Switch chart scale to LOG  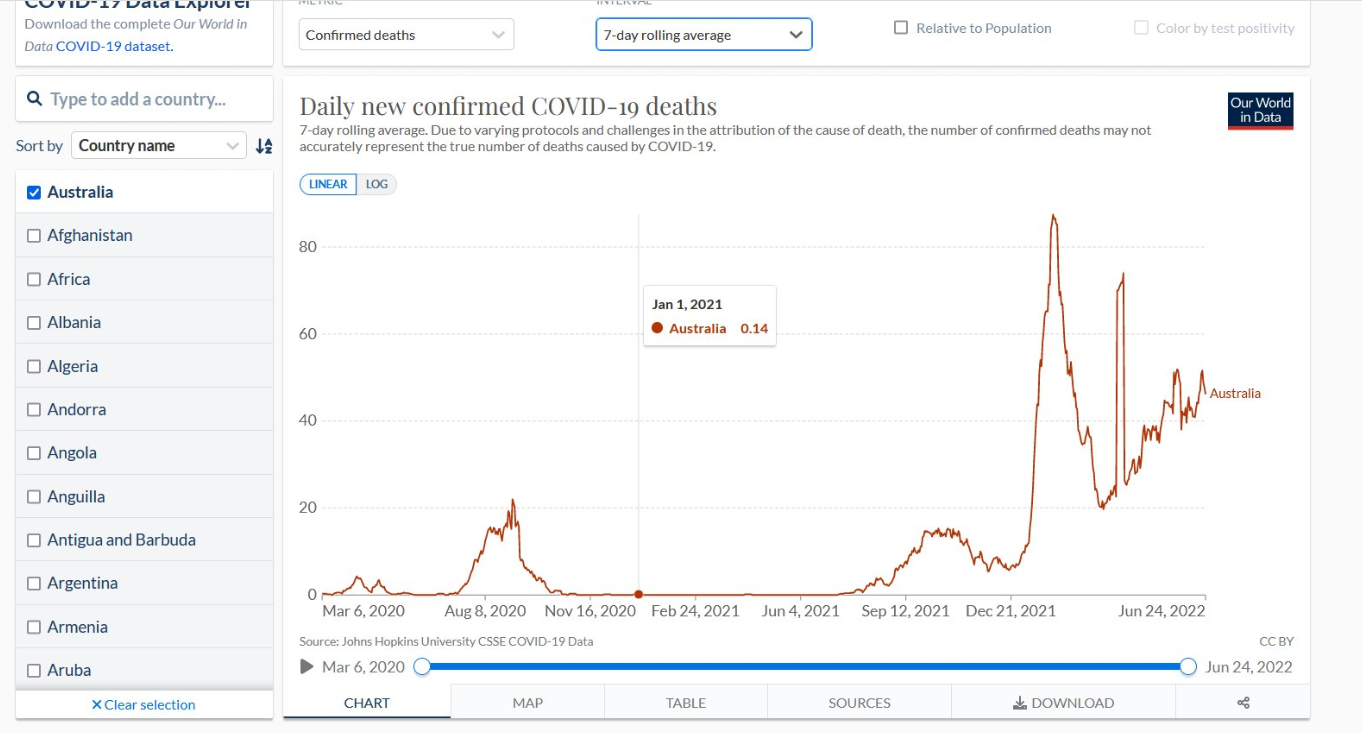tap(377, 184)
